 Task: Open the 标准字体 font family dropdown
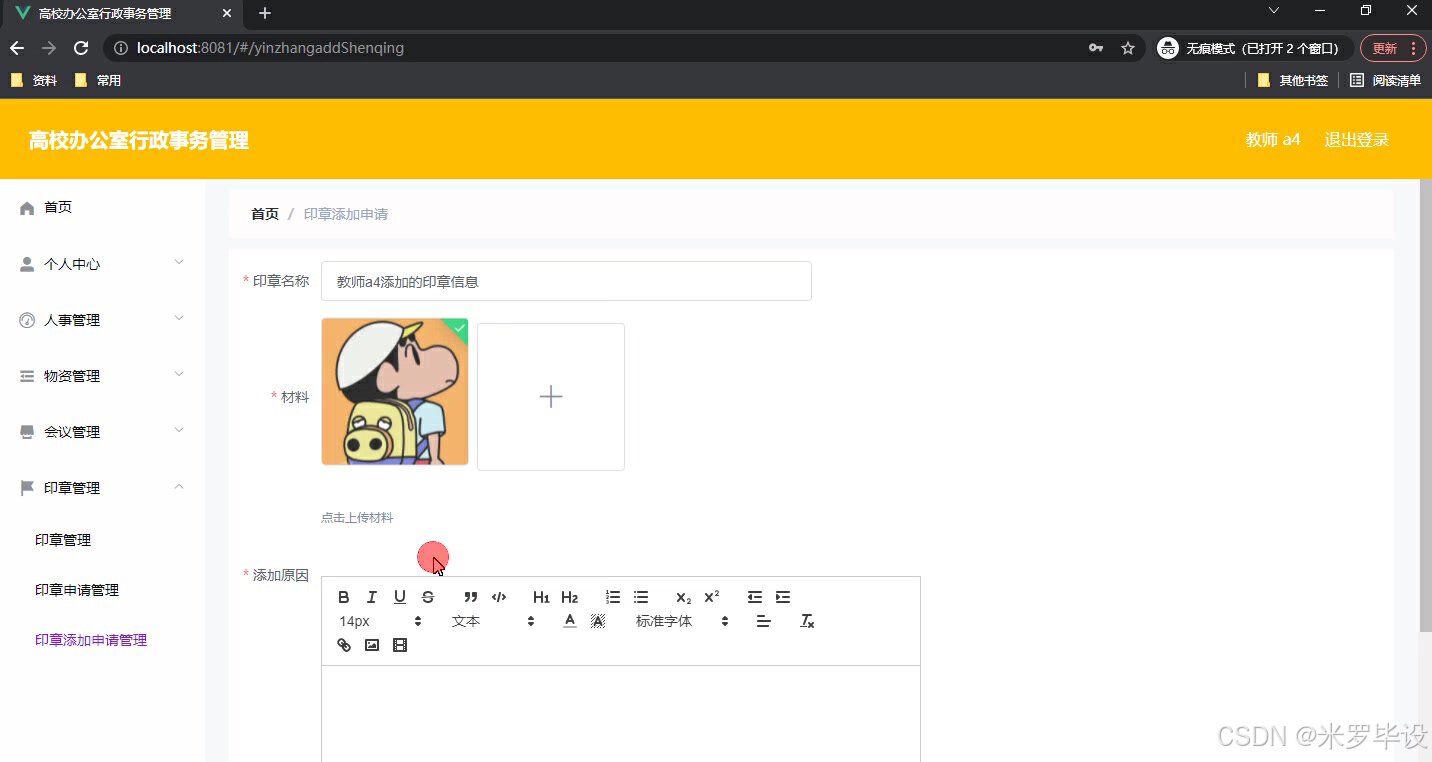(x=682, y=621)
